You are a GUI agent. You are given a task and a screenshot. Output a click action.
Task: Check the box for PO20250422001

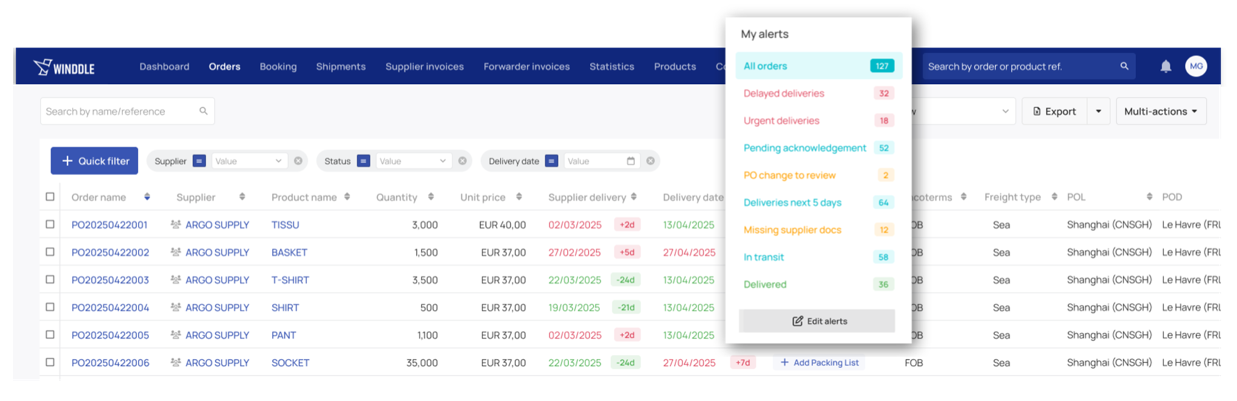[x=50, y=225]
